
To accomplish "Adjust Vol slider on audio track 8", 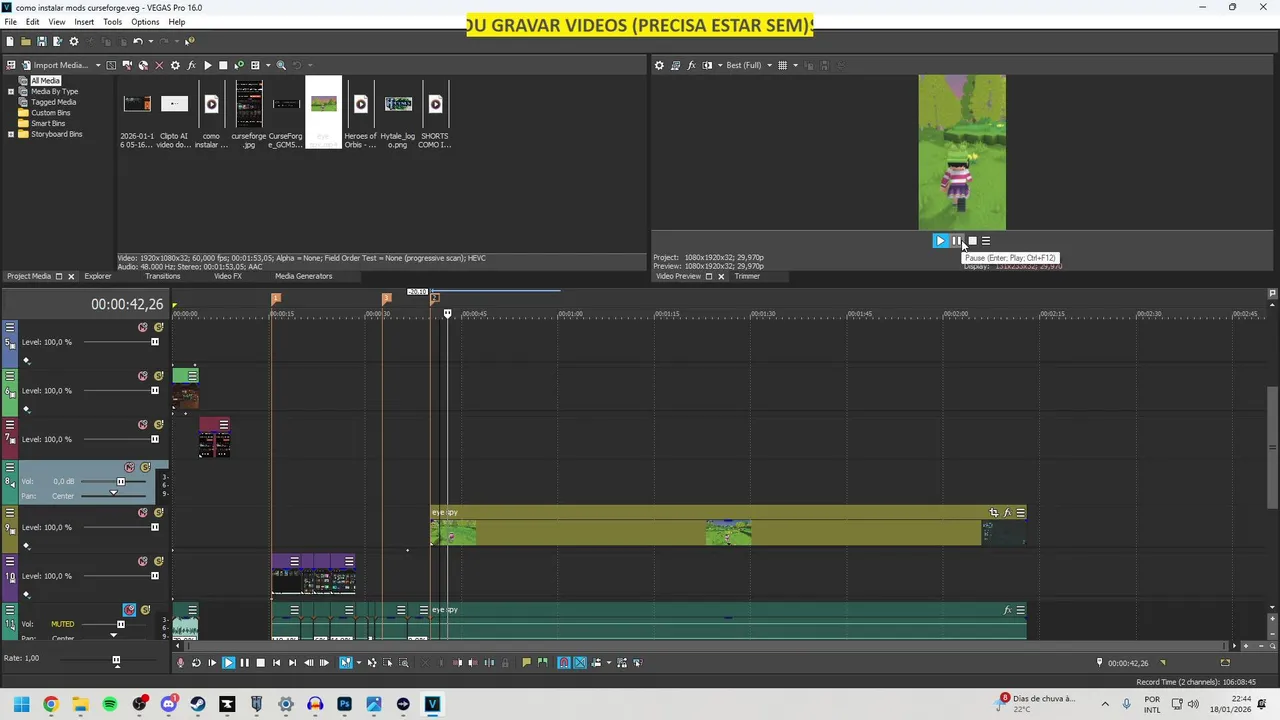I will click(x=121, y=481).
